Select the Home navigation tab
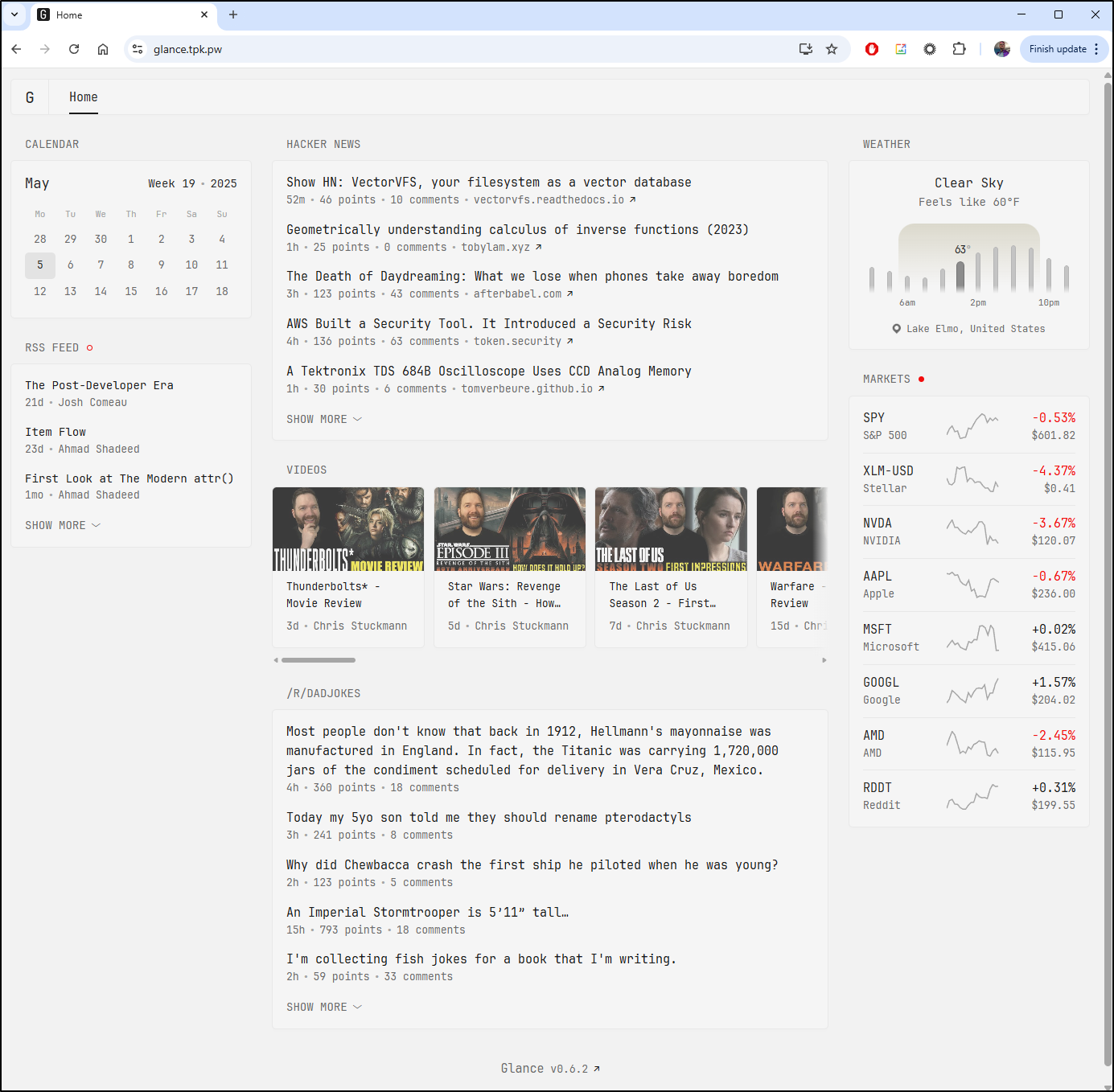This screenshot has width=1114, height=1092. point(84,97)
